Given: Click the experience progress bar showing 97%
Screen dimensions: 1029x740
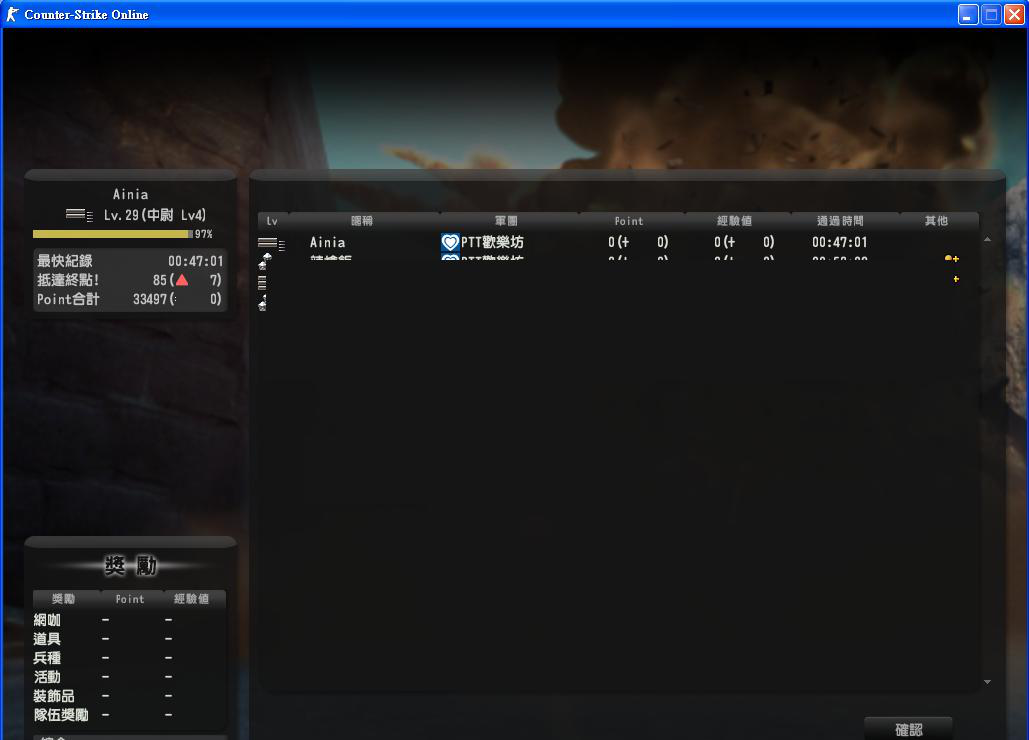Looking at the screenshot, I should click(113, 234).
